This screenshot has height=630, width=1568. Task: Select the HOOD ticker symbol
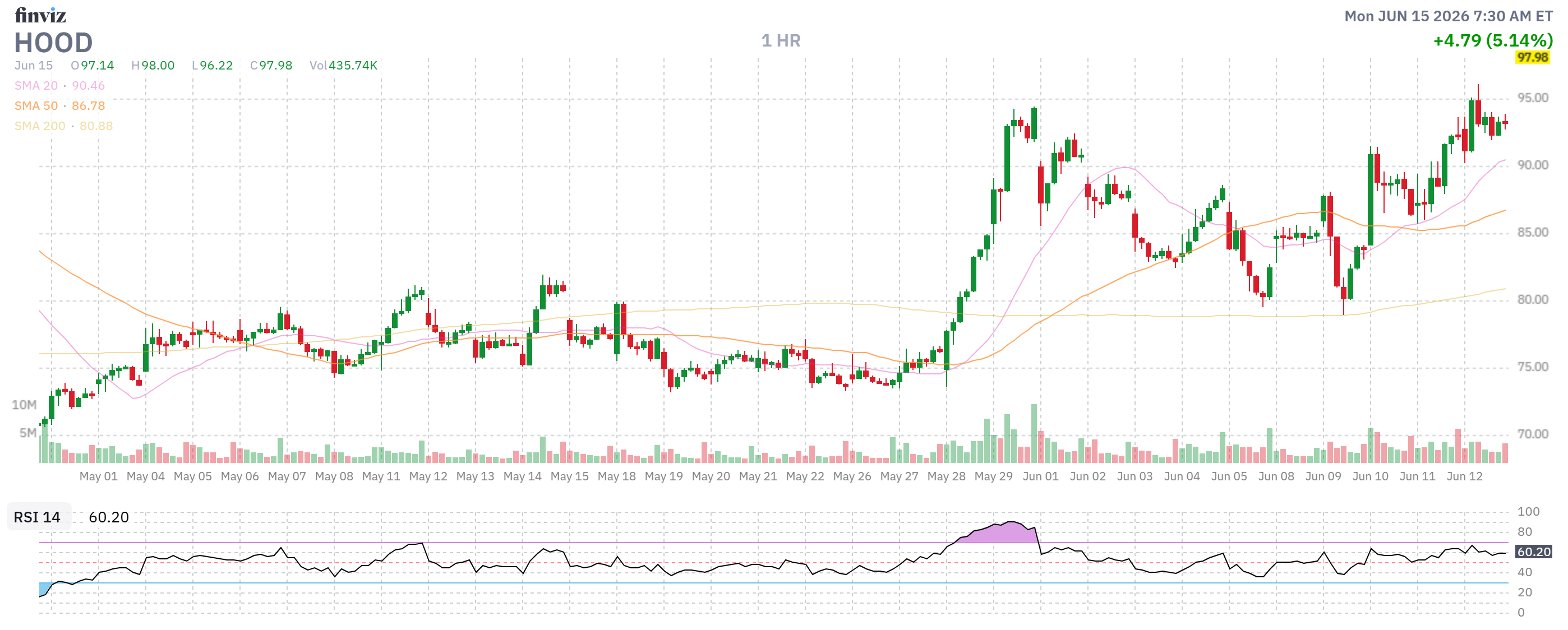pos(54,43)
